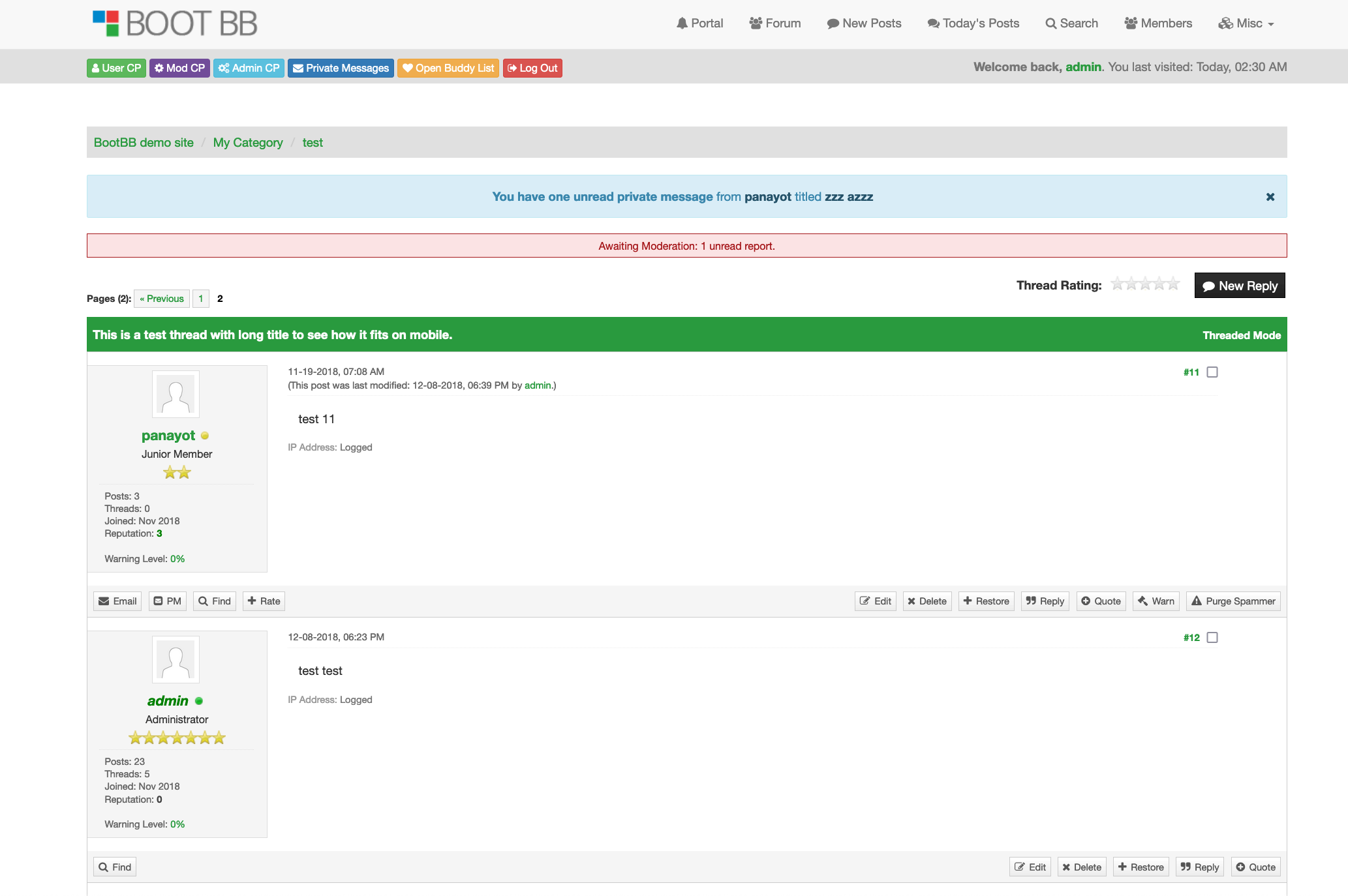The image size is (1348, 896).
Task: Click Purge Spammer on panayot's post
Action: (x=1233, y=601)
